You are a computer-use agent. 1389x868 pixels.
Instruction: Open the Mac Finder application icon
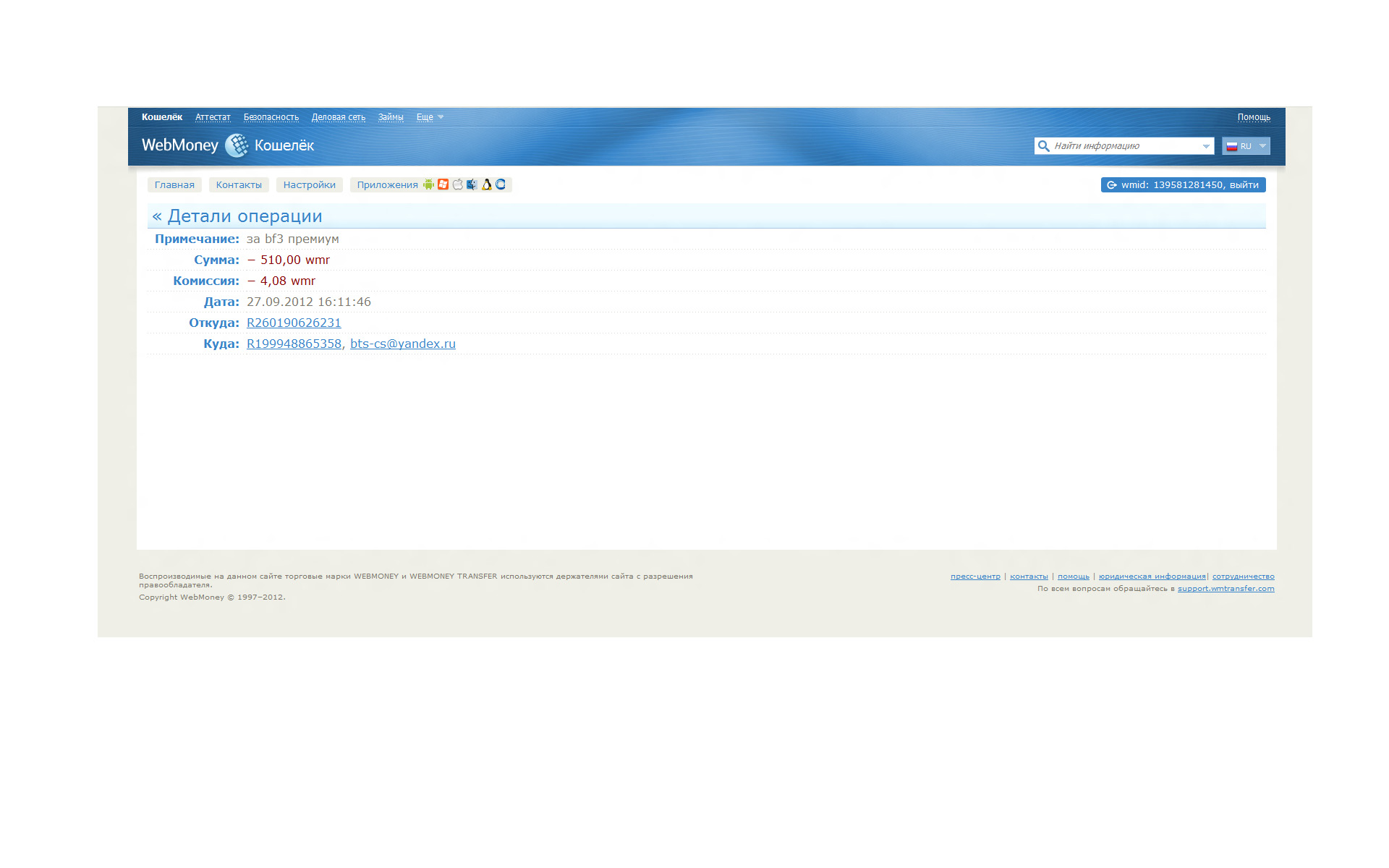pyautogui.click(x=472, y=184)
